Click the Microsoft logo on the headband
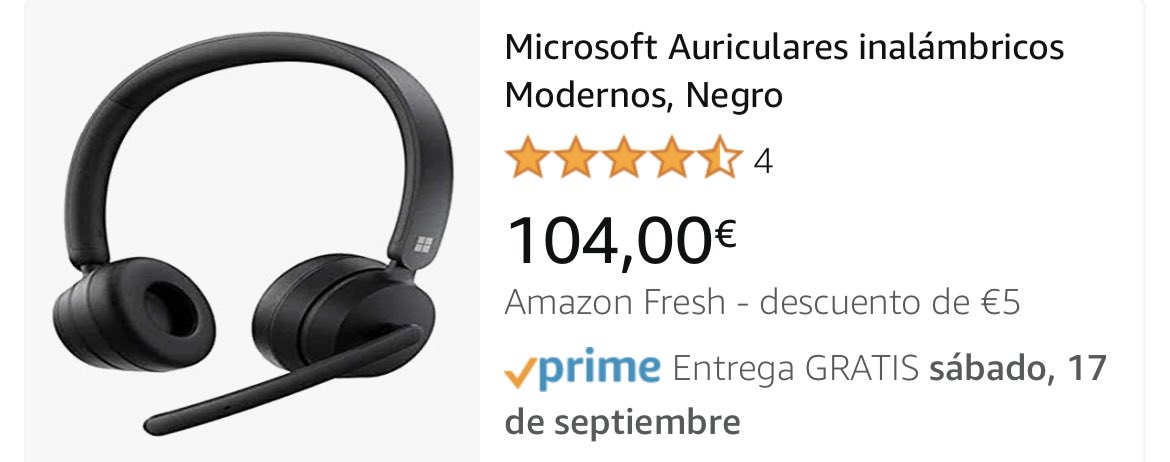 point(424,245)
